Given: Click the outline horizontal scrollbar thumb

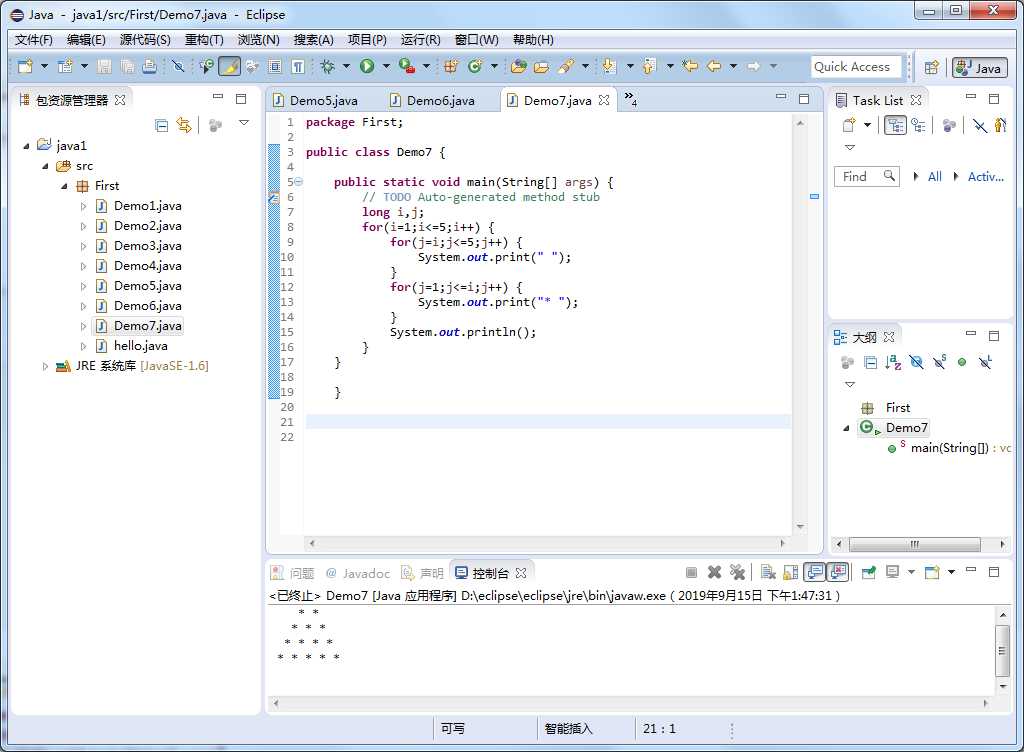Looking at the screenshot, I should click(914, 544).
